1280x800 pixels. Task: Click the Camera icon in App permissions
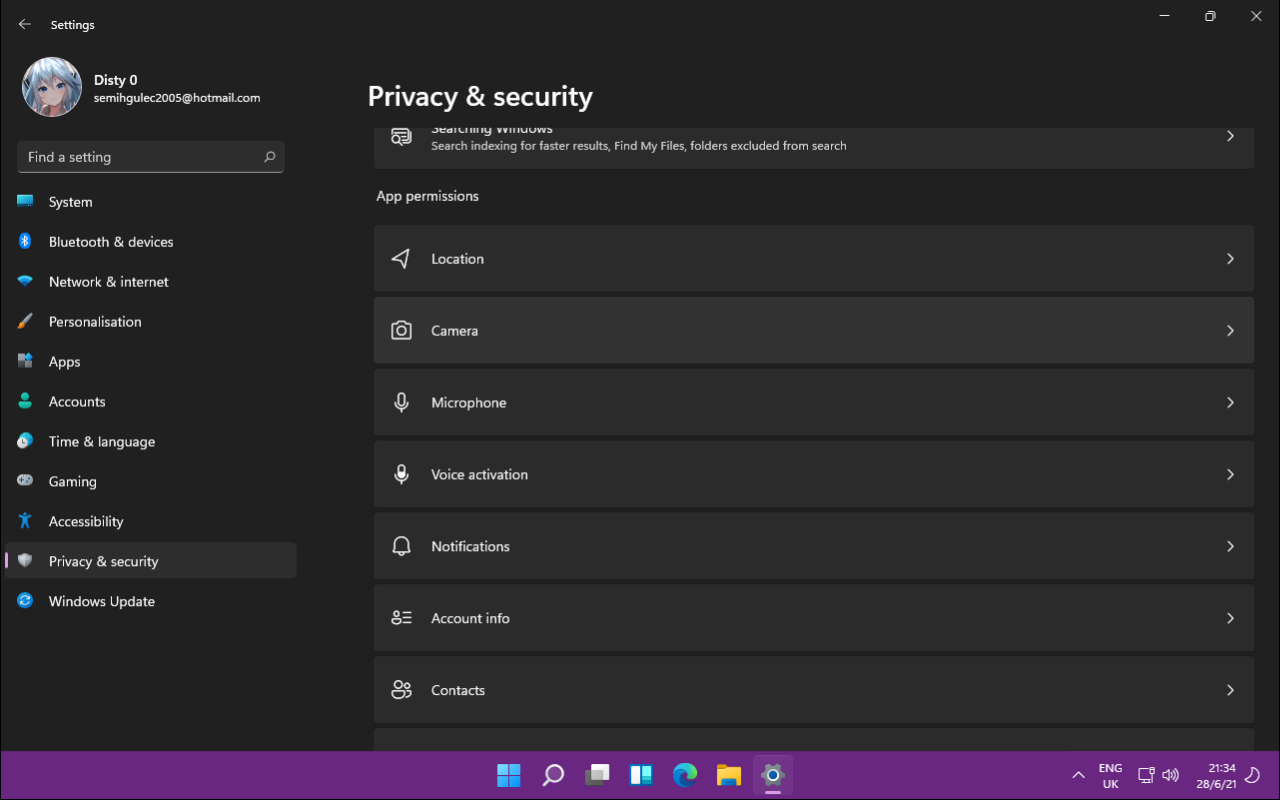tap(401, 331)
